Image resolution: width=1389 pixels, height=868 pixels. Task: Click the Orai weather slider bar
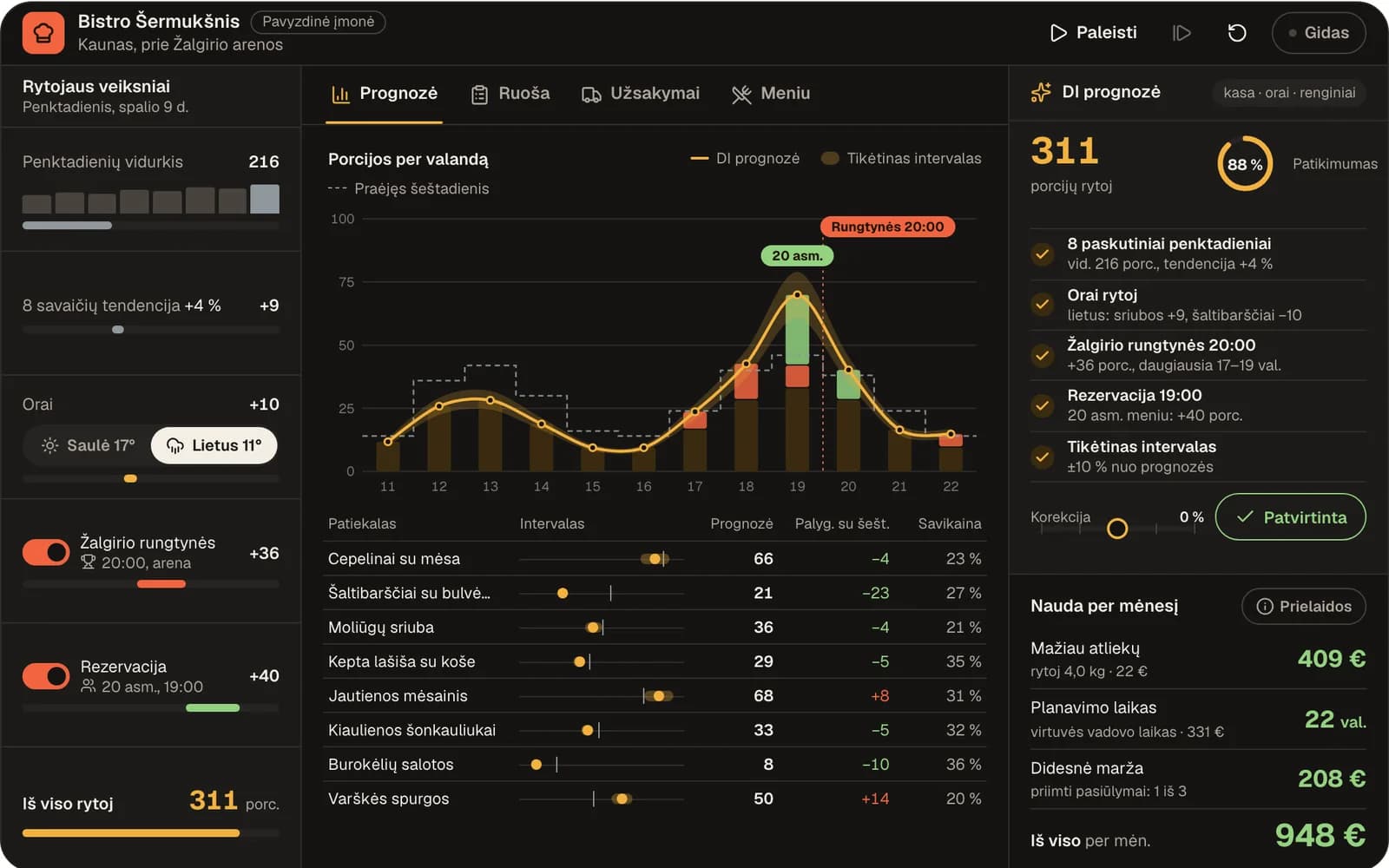coord(151,478)
